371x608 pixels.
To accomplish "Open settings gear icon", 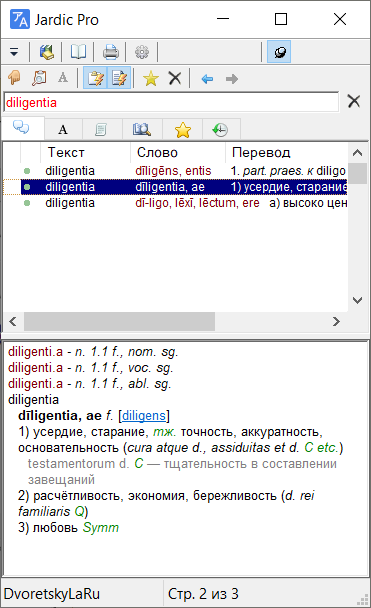I will [x=142, y=52].
